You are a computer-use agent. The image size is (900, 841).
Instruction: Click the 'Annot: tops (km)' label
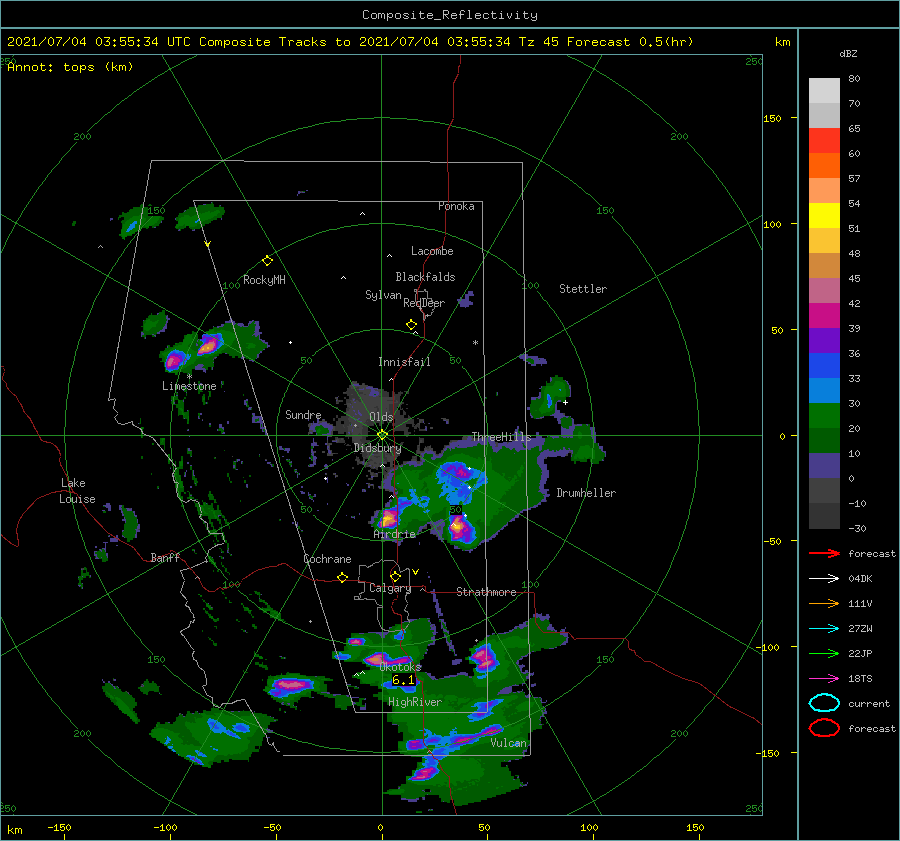point(70,67)
